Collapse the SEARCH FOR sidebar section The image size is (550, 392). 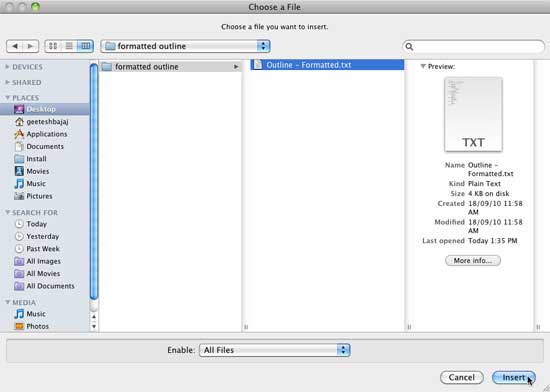[x=7, y=212]
